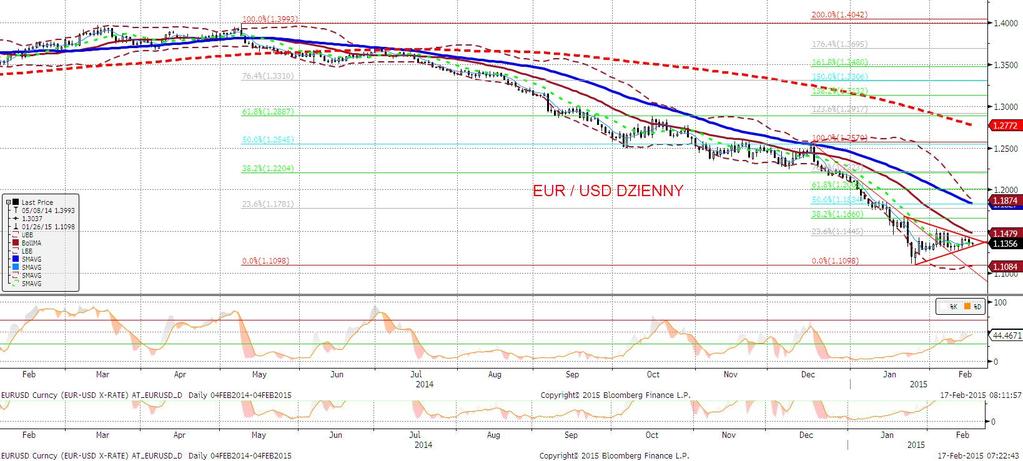Viewport: 1023px width, 461px height.
Task: Click the 1.4000 price axis label
Action: pyautogui.click(x=1004, y=23)
